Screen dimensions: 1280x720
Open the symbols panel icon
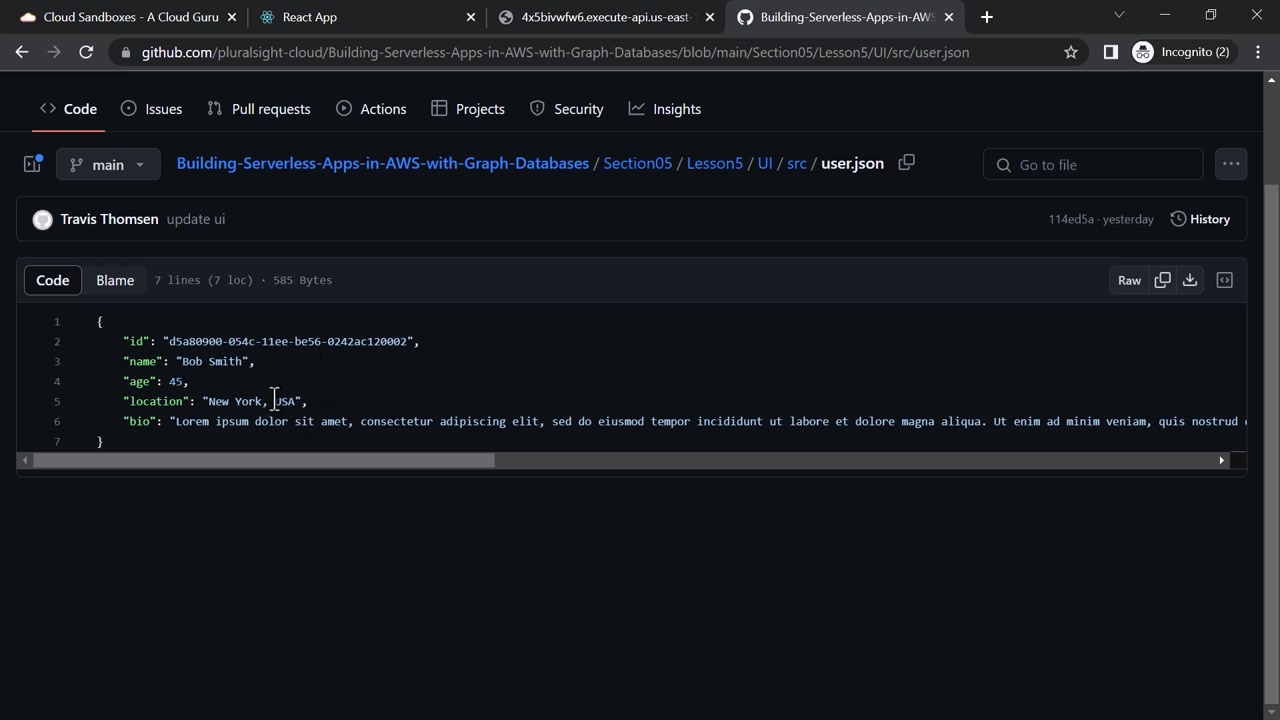pos(1224,280)
